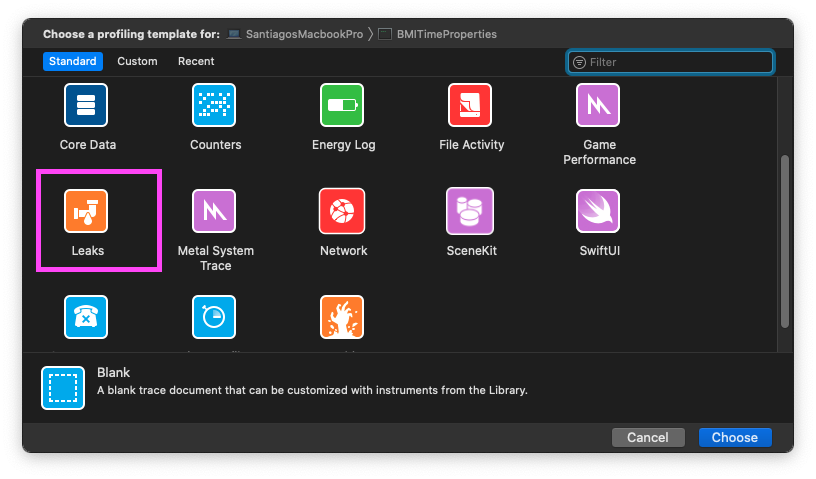
Task: Show the Recent templates tab
Action: 196,61
